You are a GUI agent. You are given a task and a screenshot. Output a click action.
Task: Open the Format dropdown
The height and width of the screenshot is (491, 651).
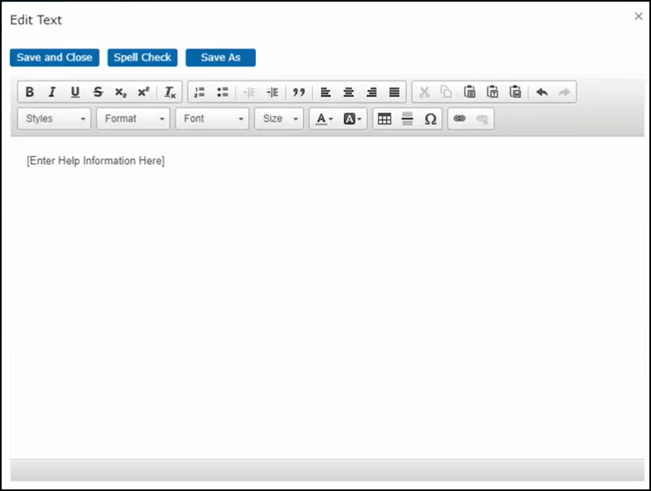(x=134, y=119)
